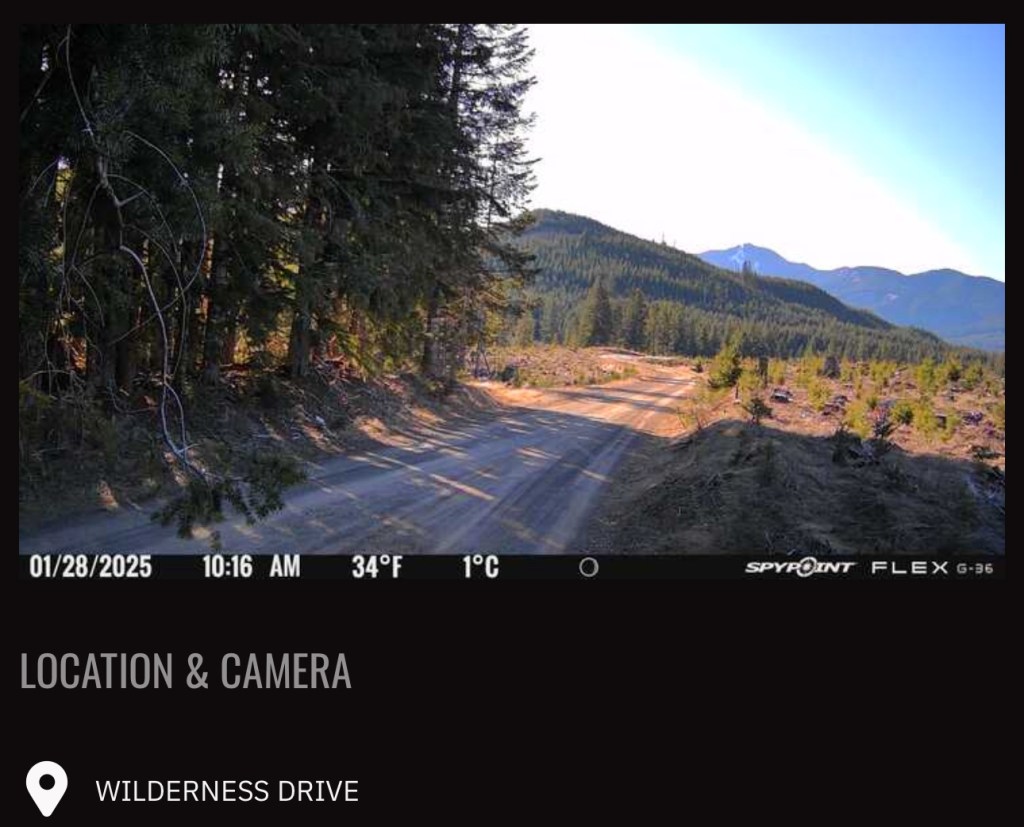Click the hanging bare branch in photo
This screenshot has width=1024, height=827.
coord(150,294)
